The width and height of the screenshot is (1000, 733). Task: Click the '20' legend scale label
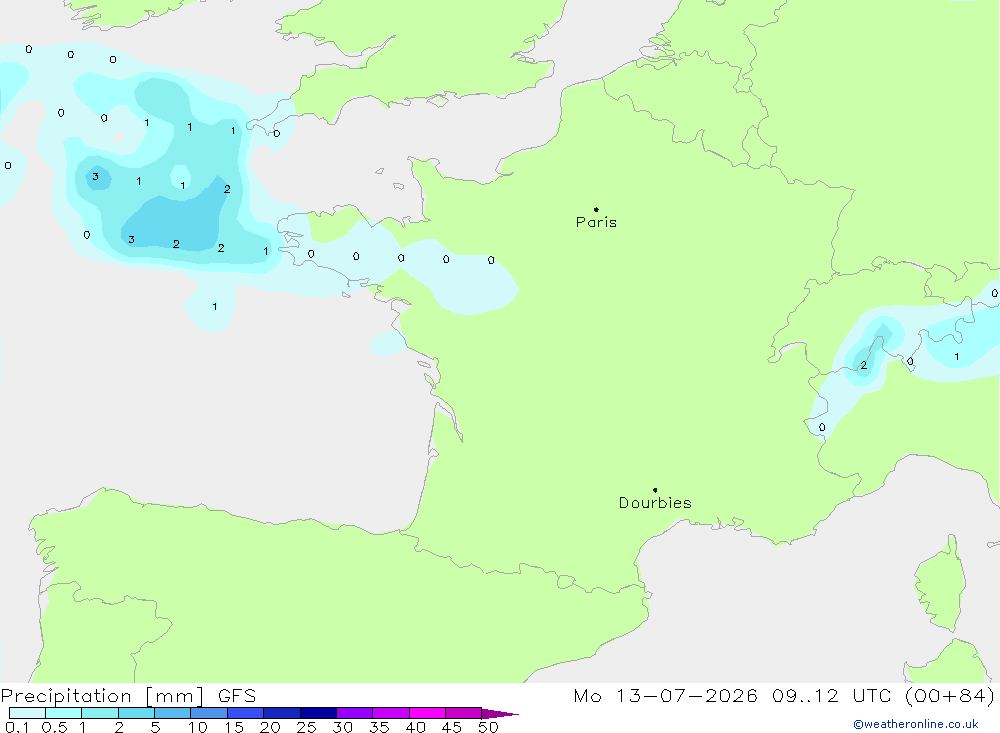pos(270,727)
